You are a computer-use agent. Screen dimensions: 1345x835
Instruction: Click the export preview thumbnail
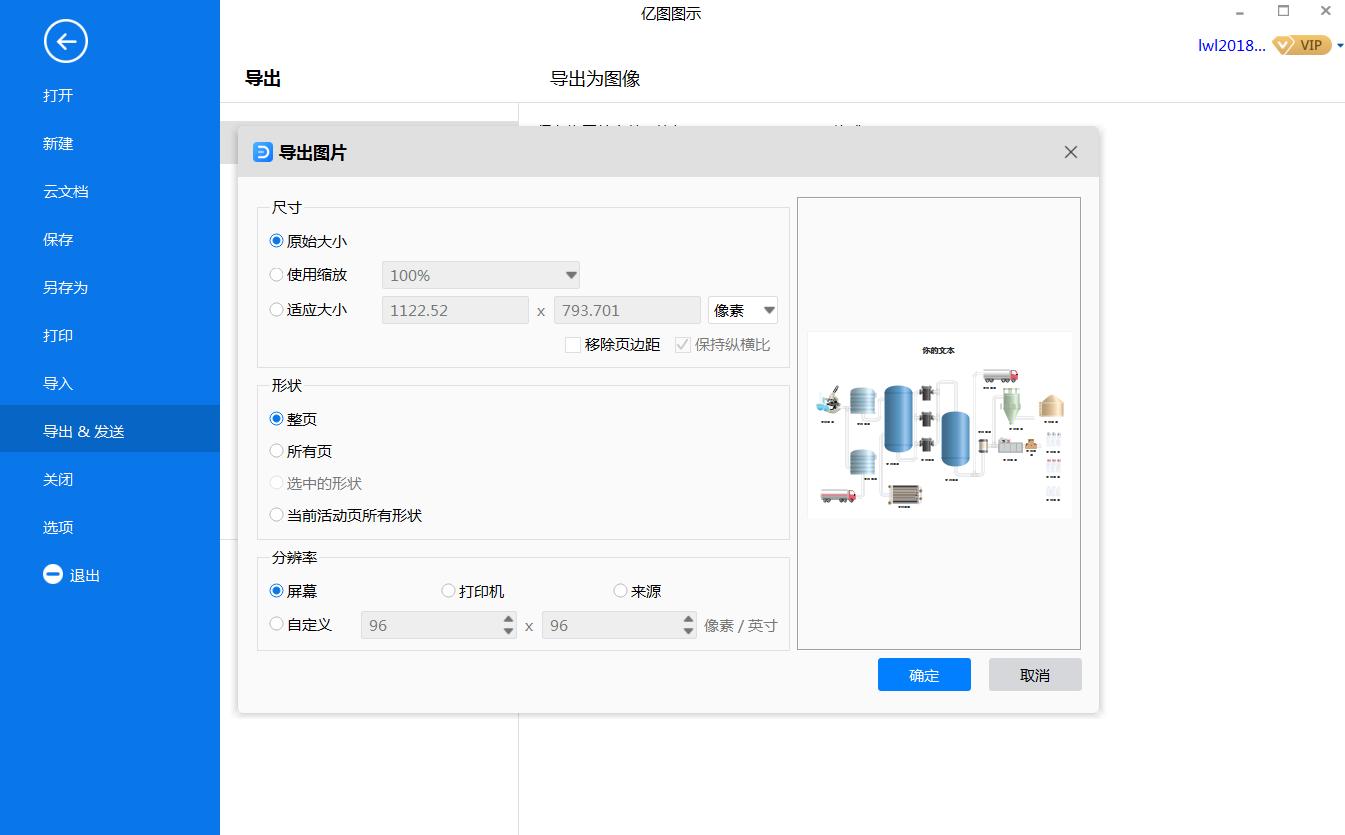tap(938, 424)
